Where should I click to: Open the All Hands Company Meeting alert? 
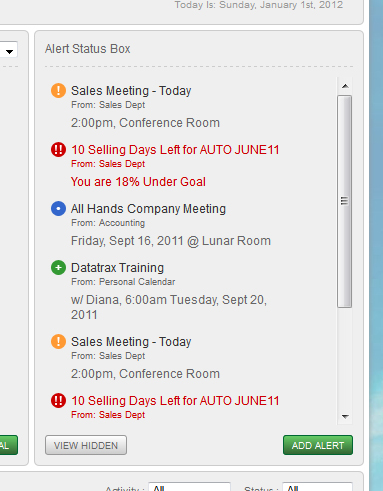pyautogui.click(x=148, y=209)
